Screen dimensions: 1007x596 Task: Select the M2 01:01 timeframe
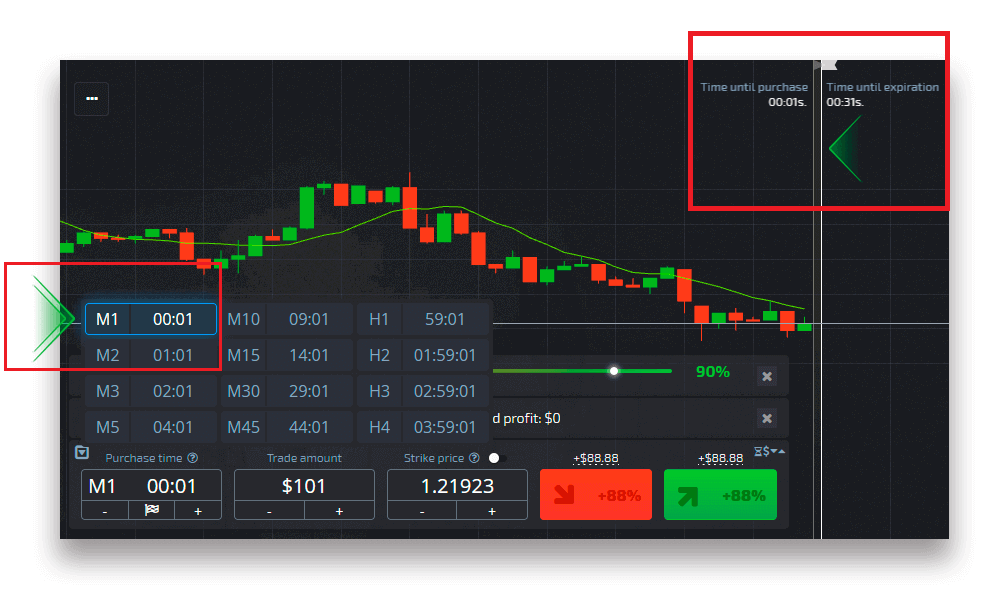pos(151,355)
